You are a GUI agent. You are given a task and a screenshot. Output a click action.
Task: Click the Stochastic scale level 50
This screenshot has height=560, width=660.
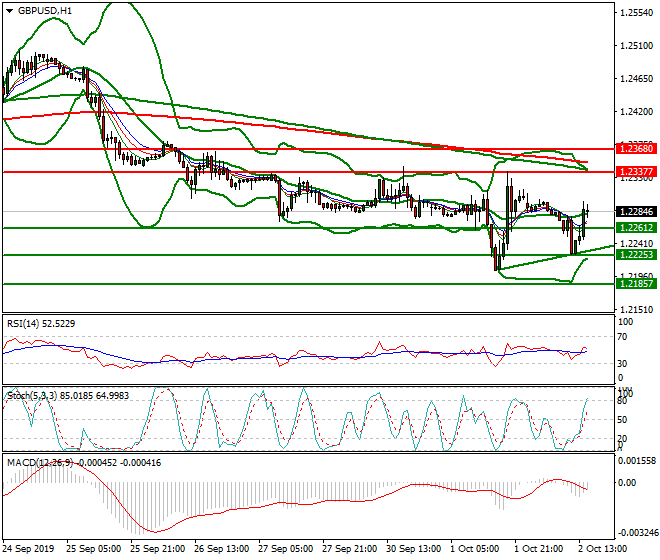(x=622, y=419)
